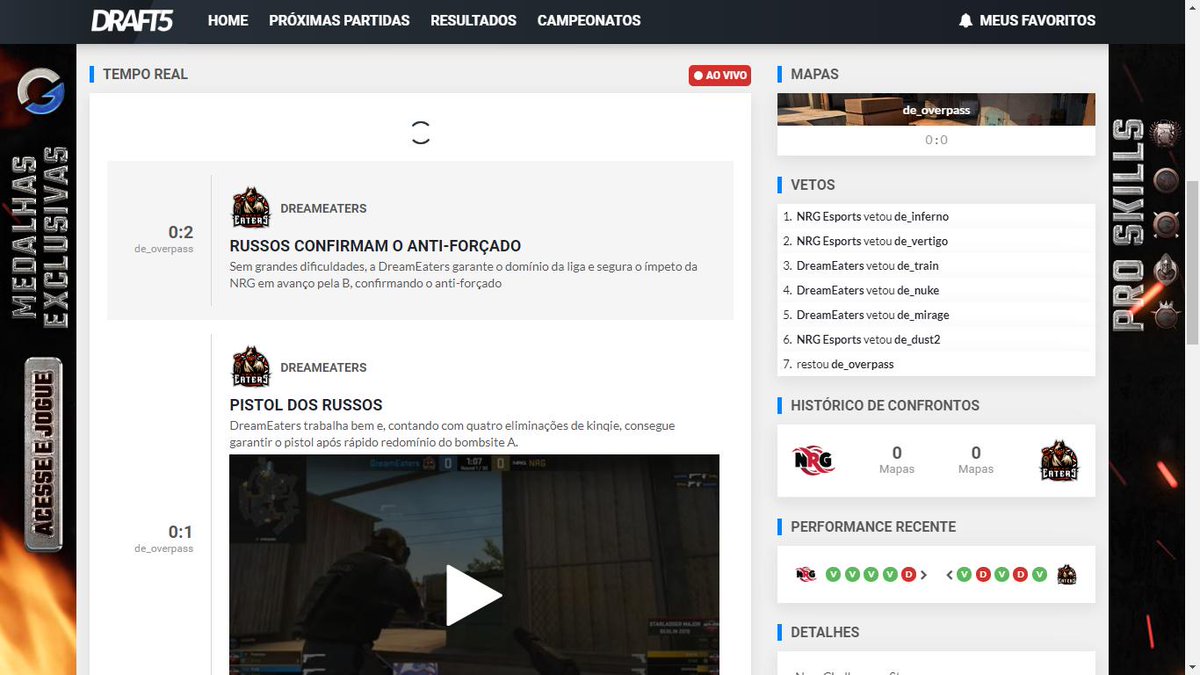Expand NRG's performance with the right chevron
Viewport: 1200px width, 675px height.
pyautogui.click(x=924, y=575)
